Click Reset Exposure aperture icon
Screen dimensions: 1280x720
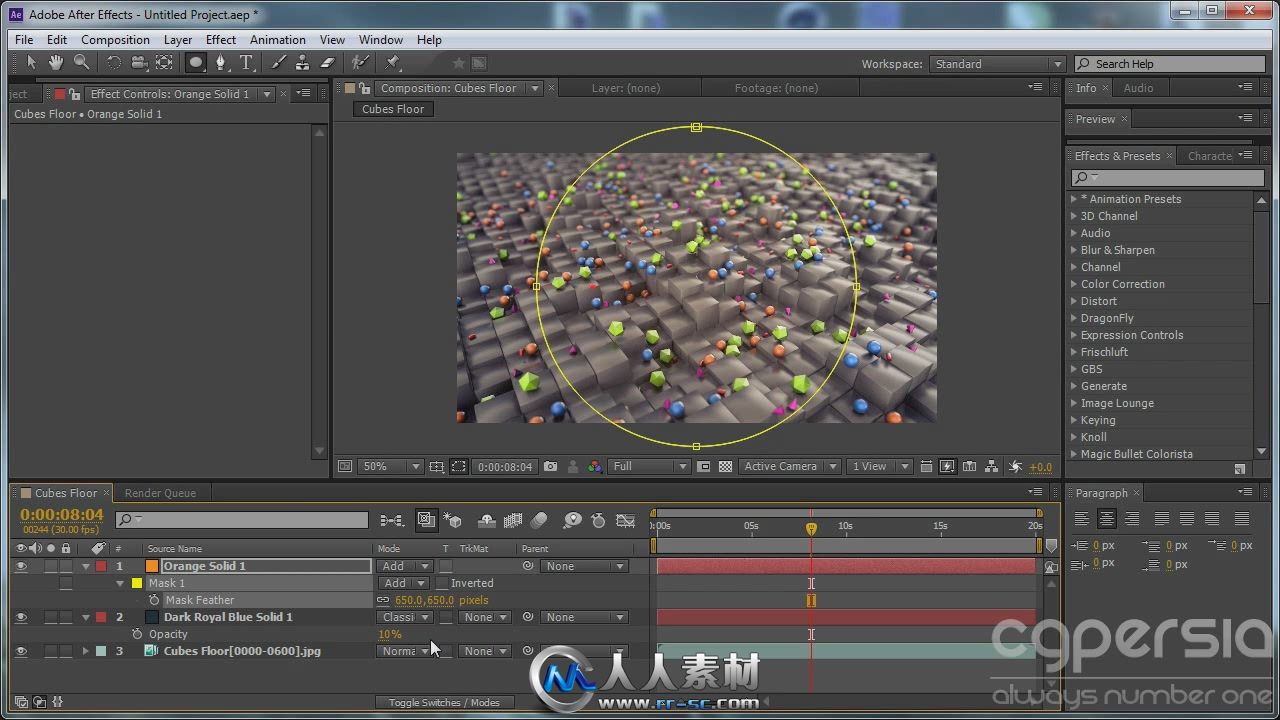tap(1016, 466)
